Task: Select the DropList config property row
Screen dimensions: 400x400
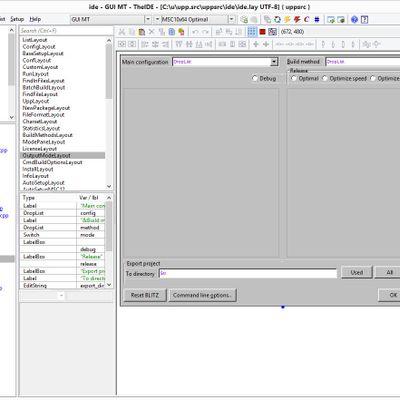Action: [63, 213]
